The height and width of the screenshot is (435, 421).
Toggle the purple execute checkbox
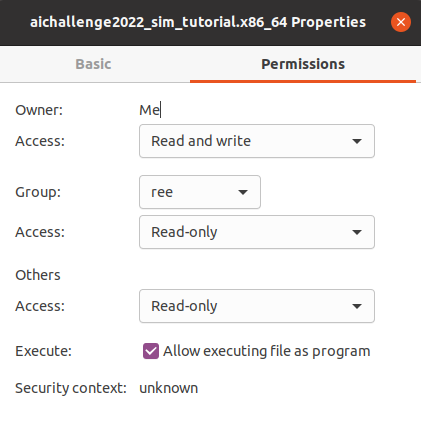(151, 351)
